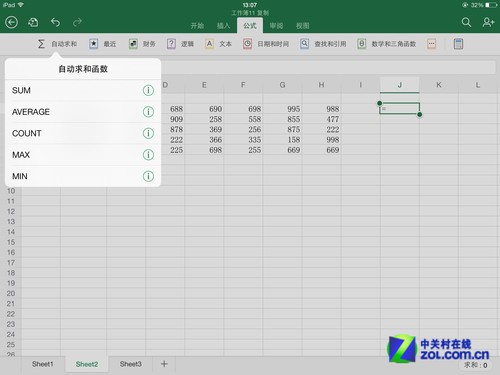This screenshot has width=500, height=375.
Task: Tap the back arrow icon
Action: [12, 22]
